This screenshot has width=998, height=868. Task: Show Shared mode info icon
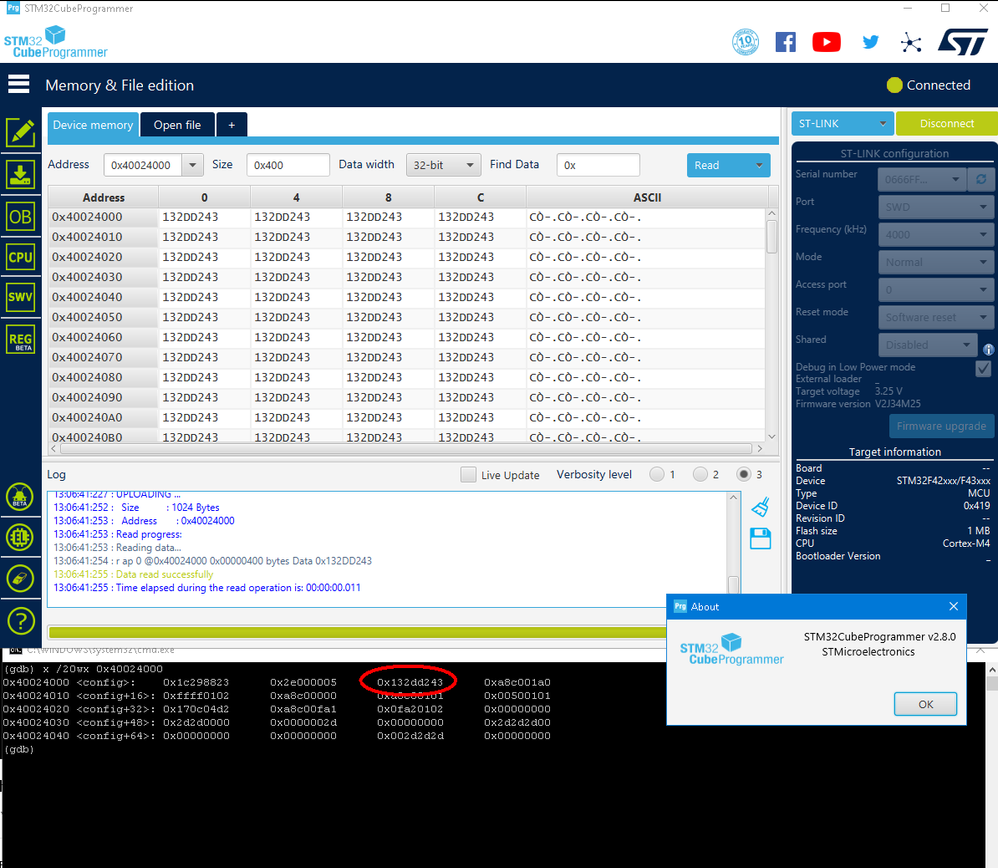(x=988, y=349)
